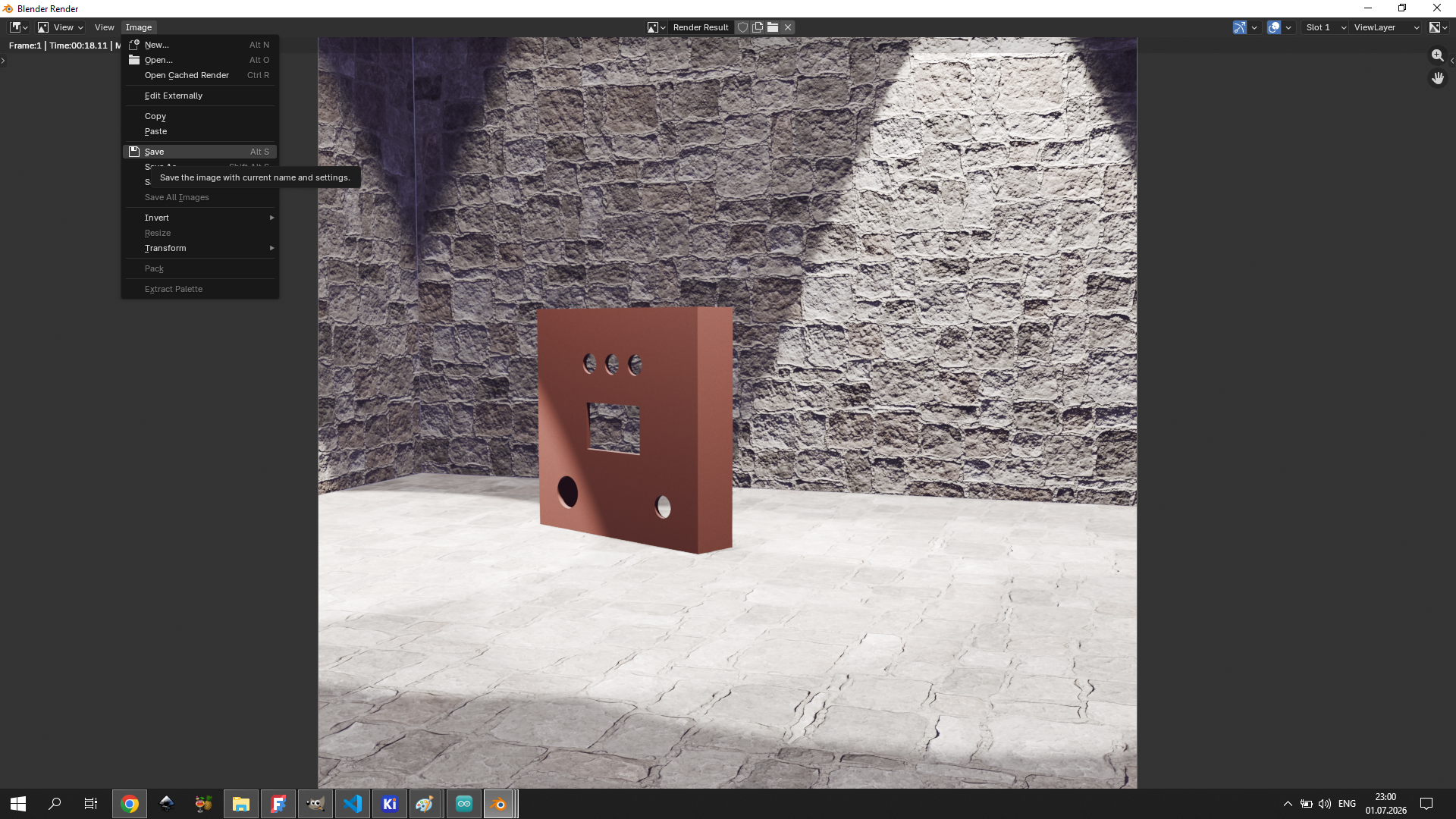Open the display channels dropdown
The width and height of the screenshot is (1456, 819).
1439,27
